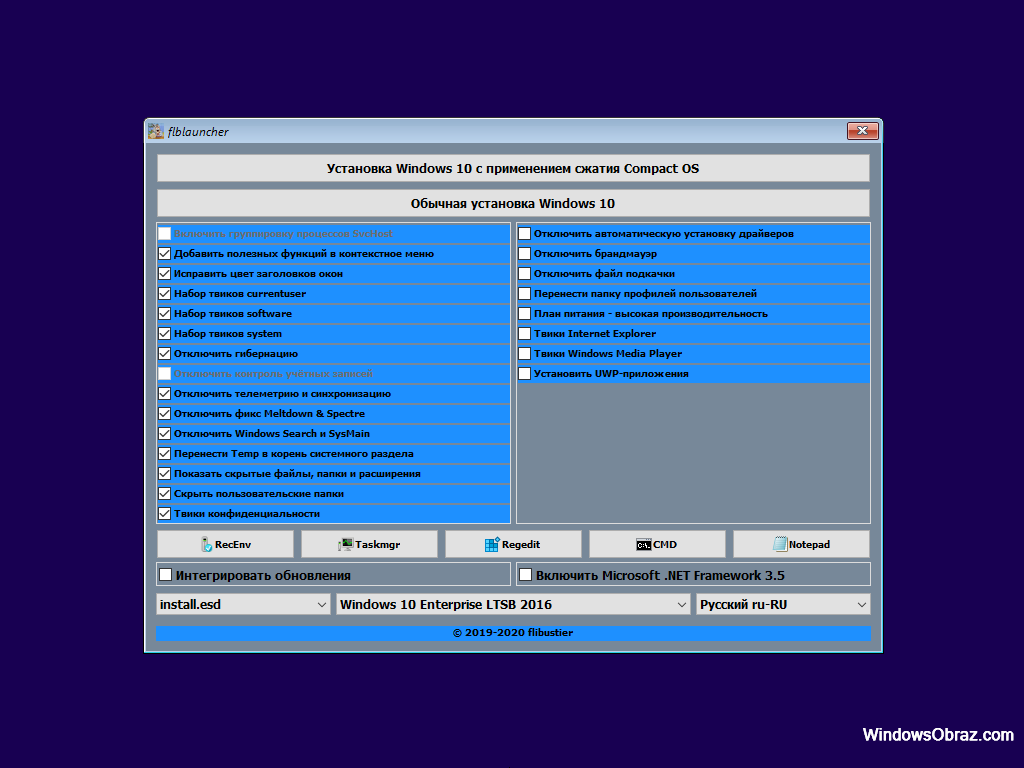Open Regedit registry editor
Image resolution: width=1024 pixels, height=768 pixels.
coord(513,544)
